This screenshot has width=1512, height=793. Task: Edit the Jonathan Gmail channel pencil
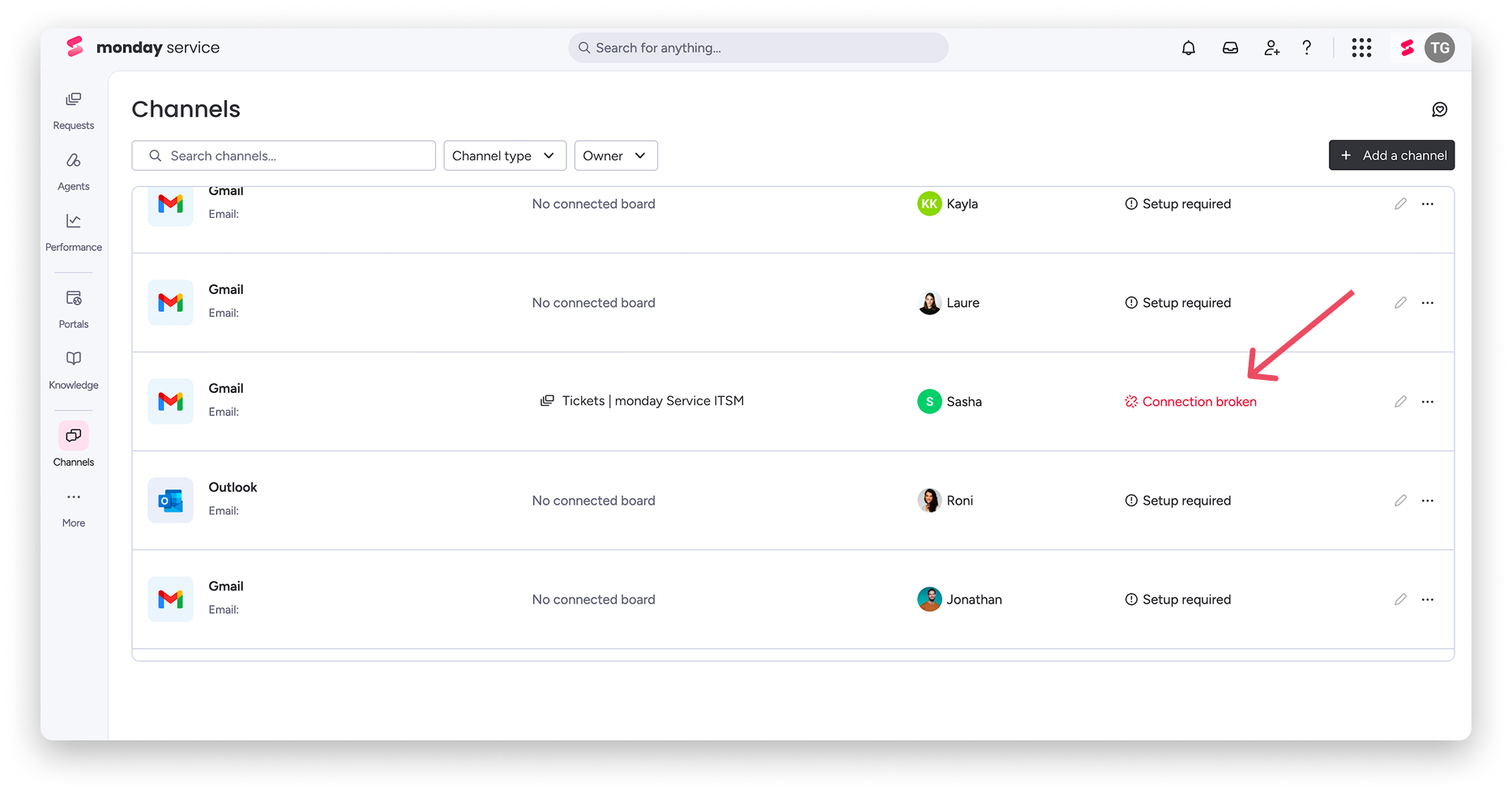click(x=1400, y=599)
